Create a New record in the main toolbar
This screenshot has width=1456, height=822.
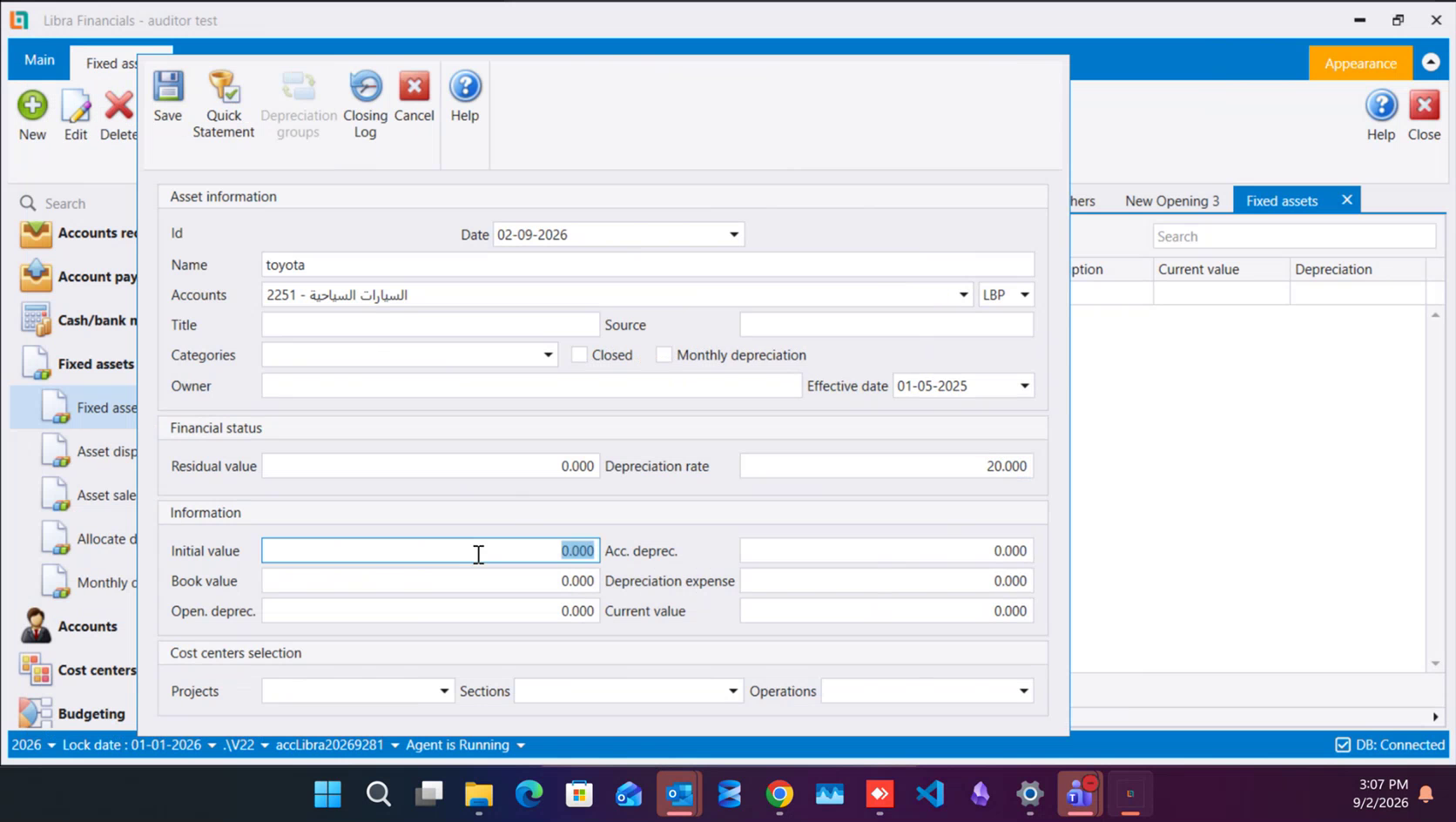point(32,116)
